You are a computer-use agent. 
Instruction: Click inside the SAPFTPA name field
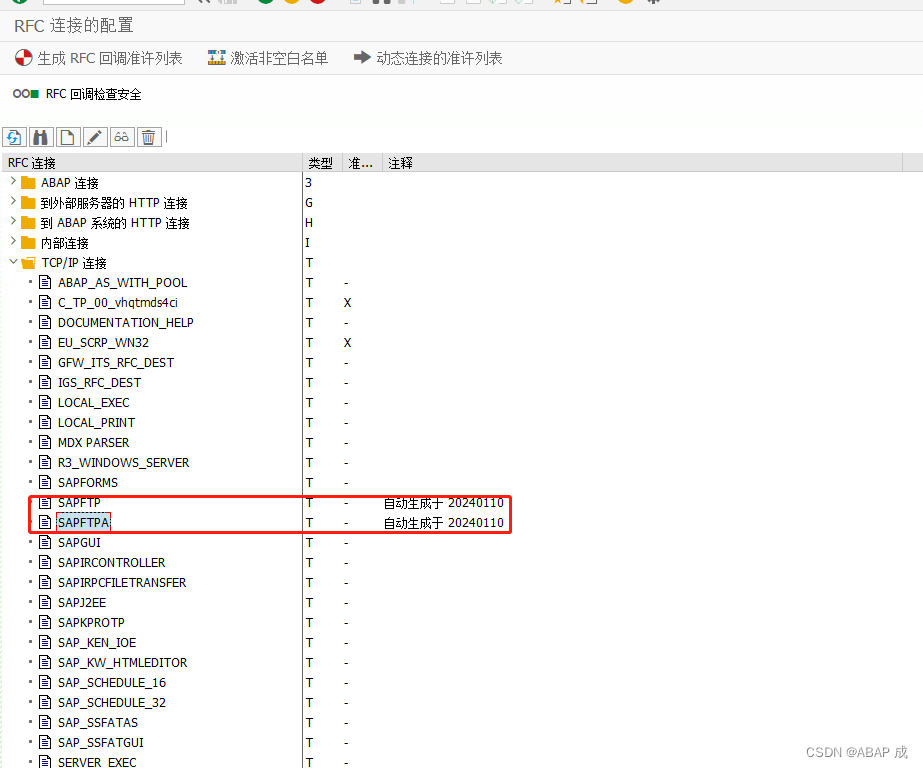point(83,522)
